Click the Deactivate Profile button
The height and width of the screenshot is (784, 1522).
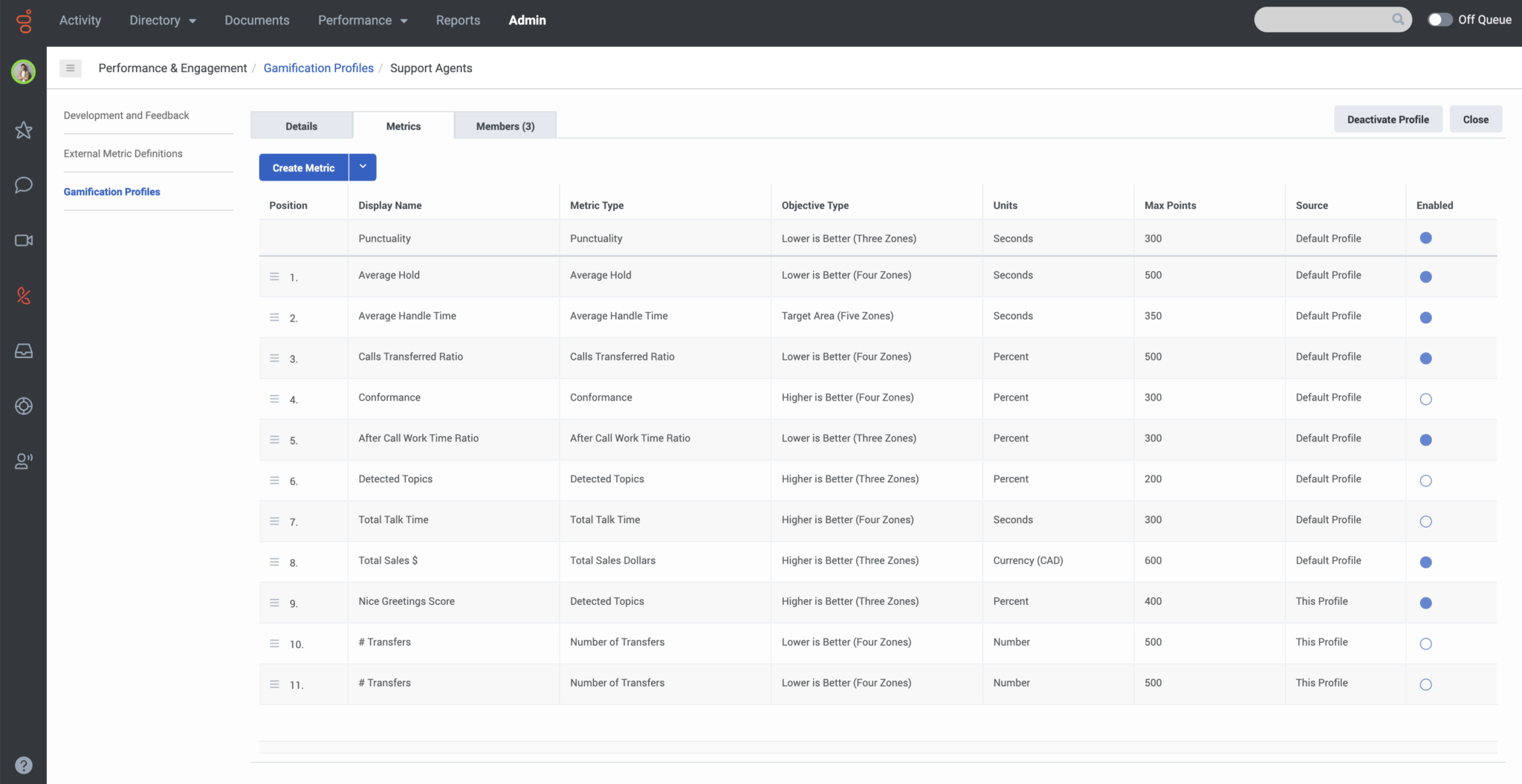tap(1387, 119)
